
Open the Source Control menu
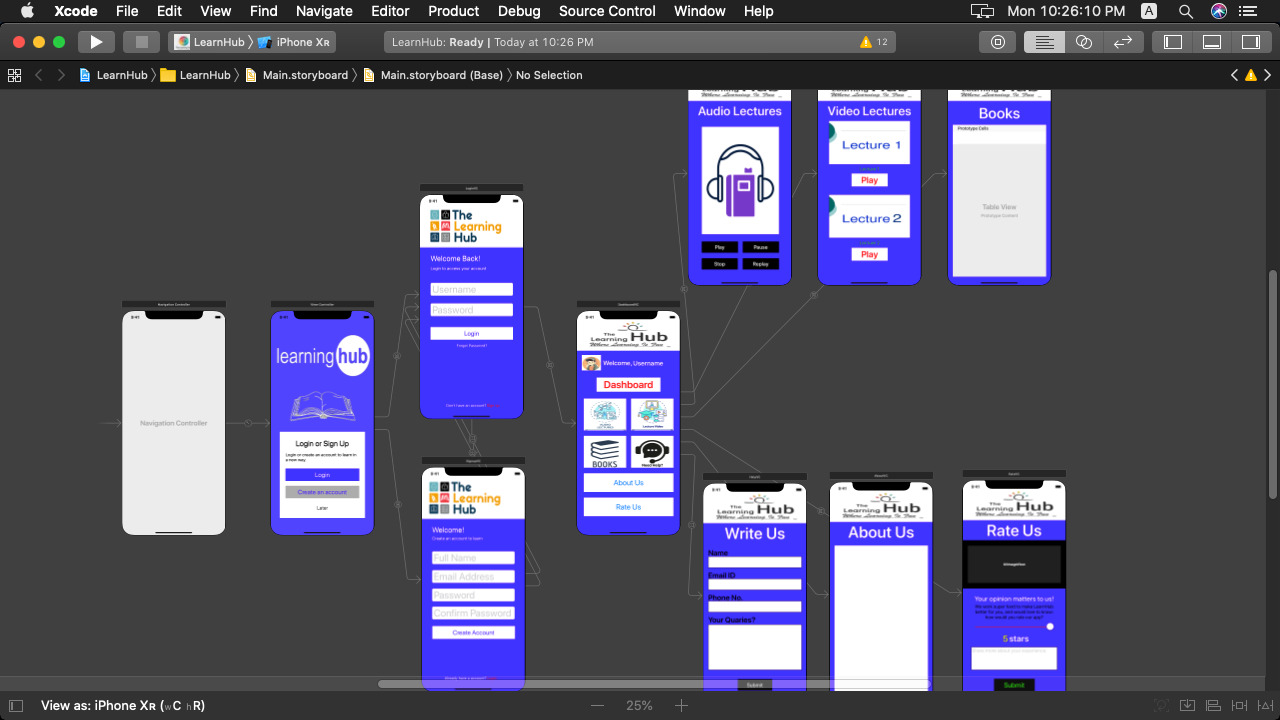point(607,11)
